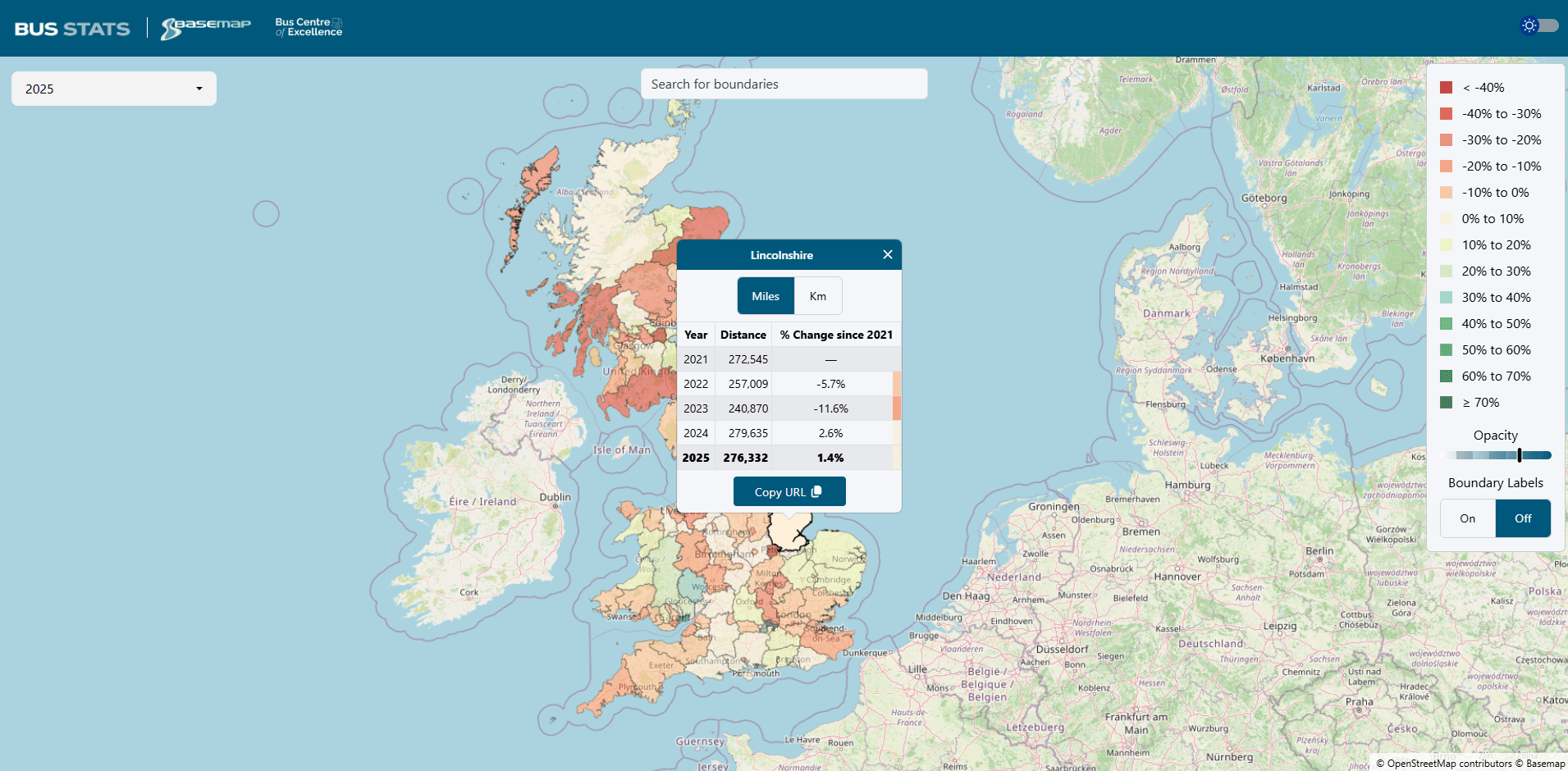Click the BUS STATS logo
Screen dimensions: 1568x771
(72, 29)
